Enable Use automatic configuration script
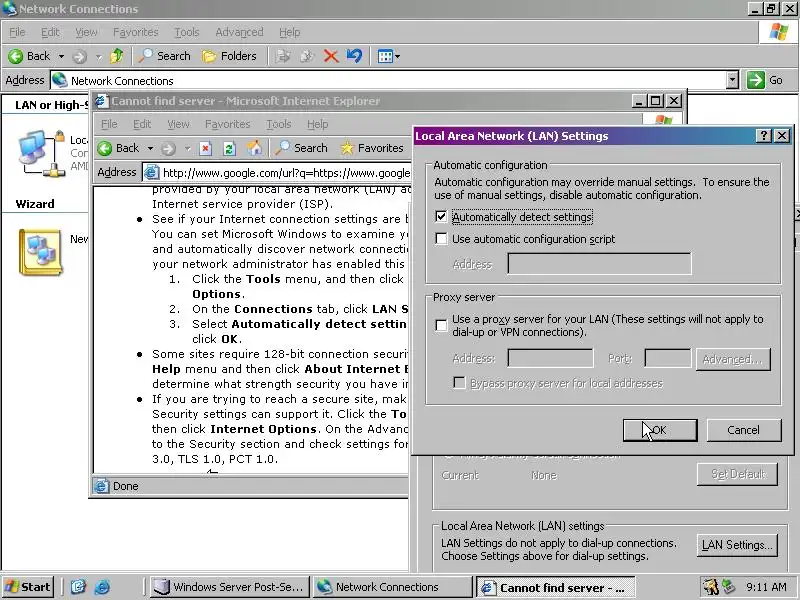This screenshot has height=600, width=800. [441, 239]
